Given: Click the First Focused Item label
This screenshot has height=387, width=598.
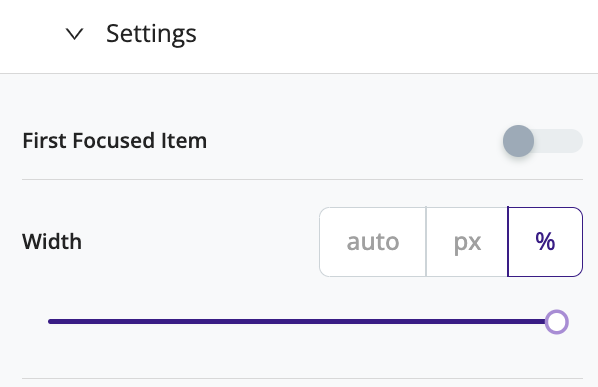Looking at the screenshot, I should click(114, 141).
